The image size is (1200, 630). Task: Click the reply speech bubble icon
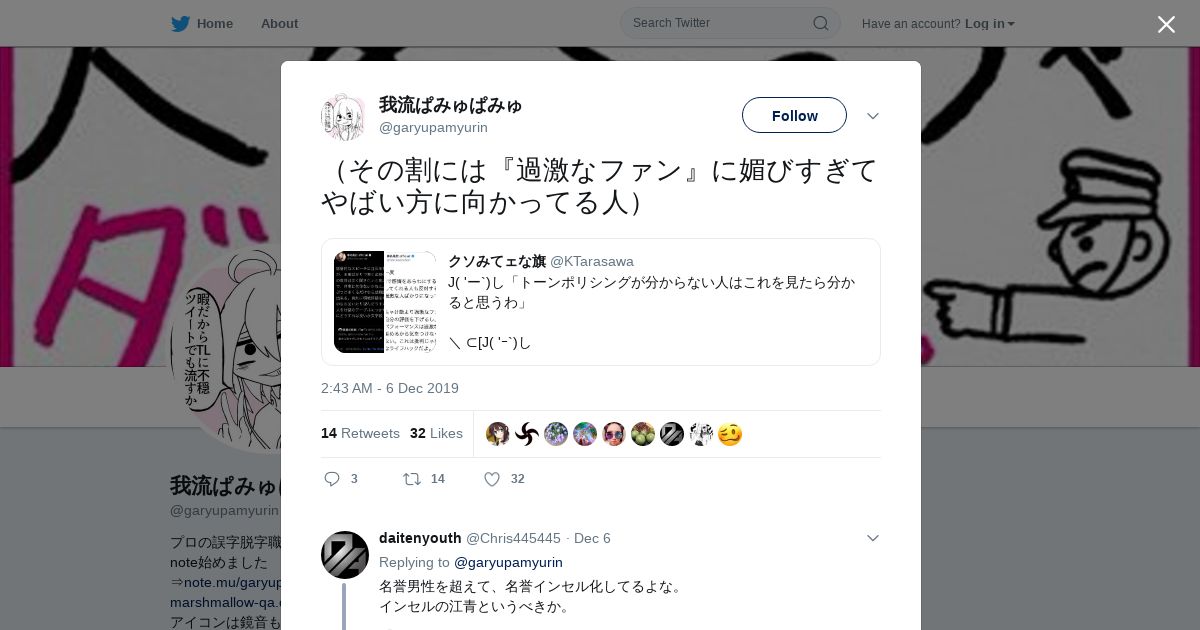coord(332,479)
